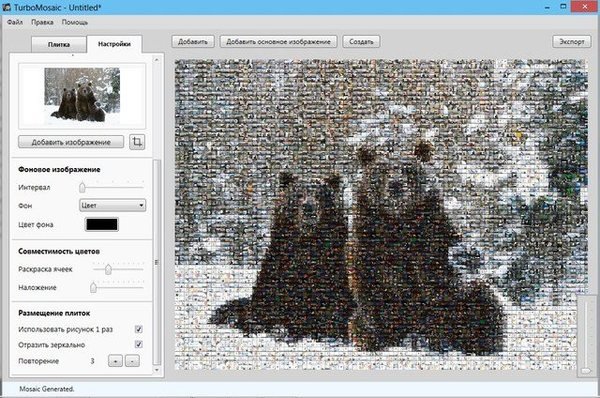600x398 pixels.
Task: Open the Файл menu
Action: point(15,22)
